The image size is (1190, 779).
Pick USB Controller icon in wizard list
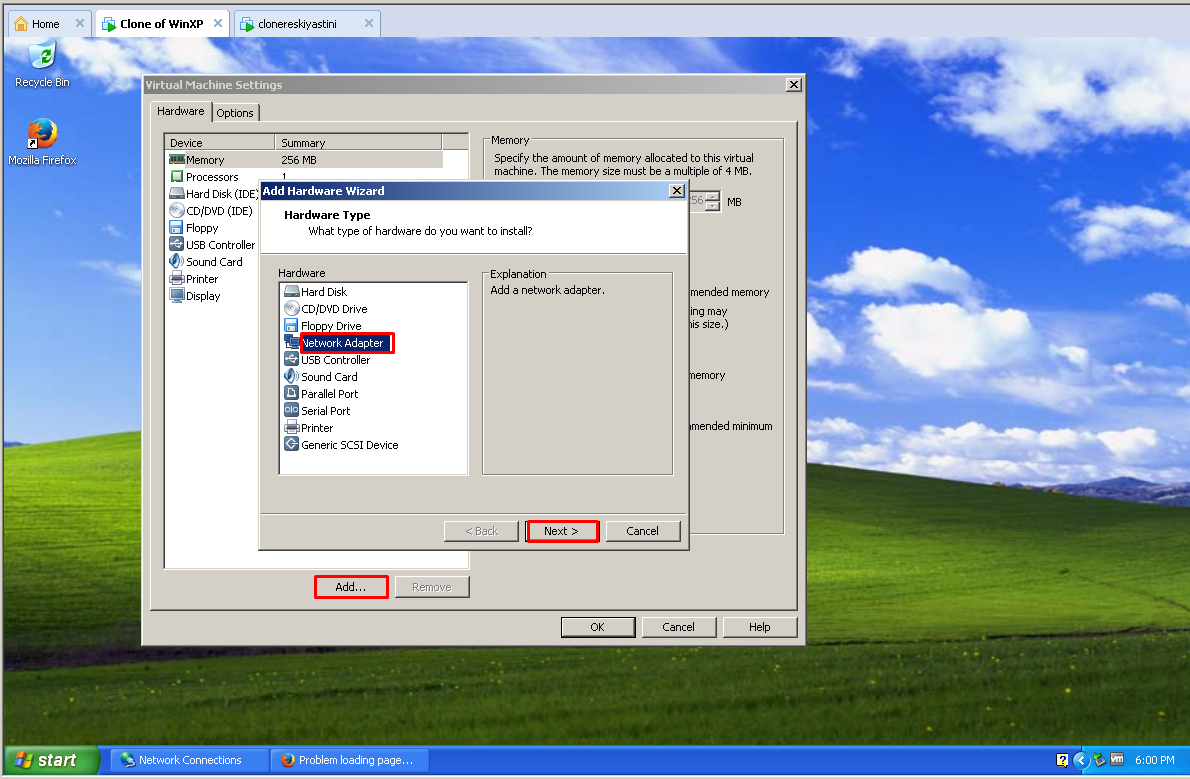point(291,359)
